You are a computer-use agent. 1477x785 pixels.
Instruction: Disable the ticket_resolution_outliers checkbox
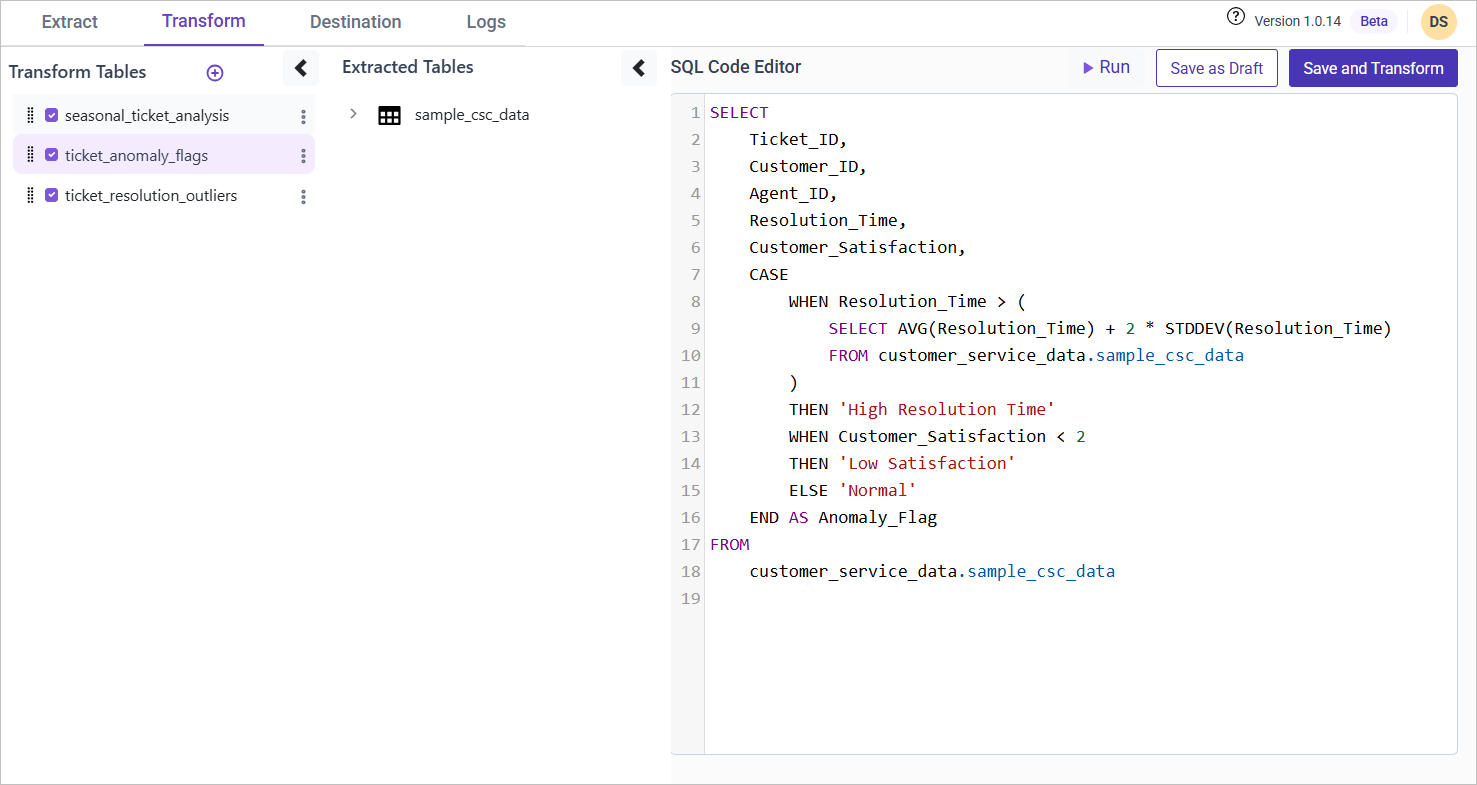[x=52, y=195]
